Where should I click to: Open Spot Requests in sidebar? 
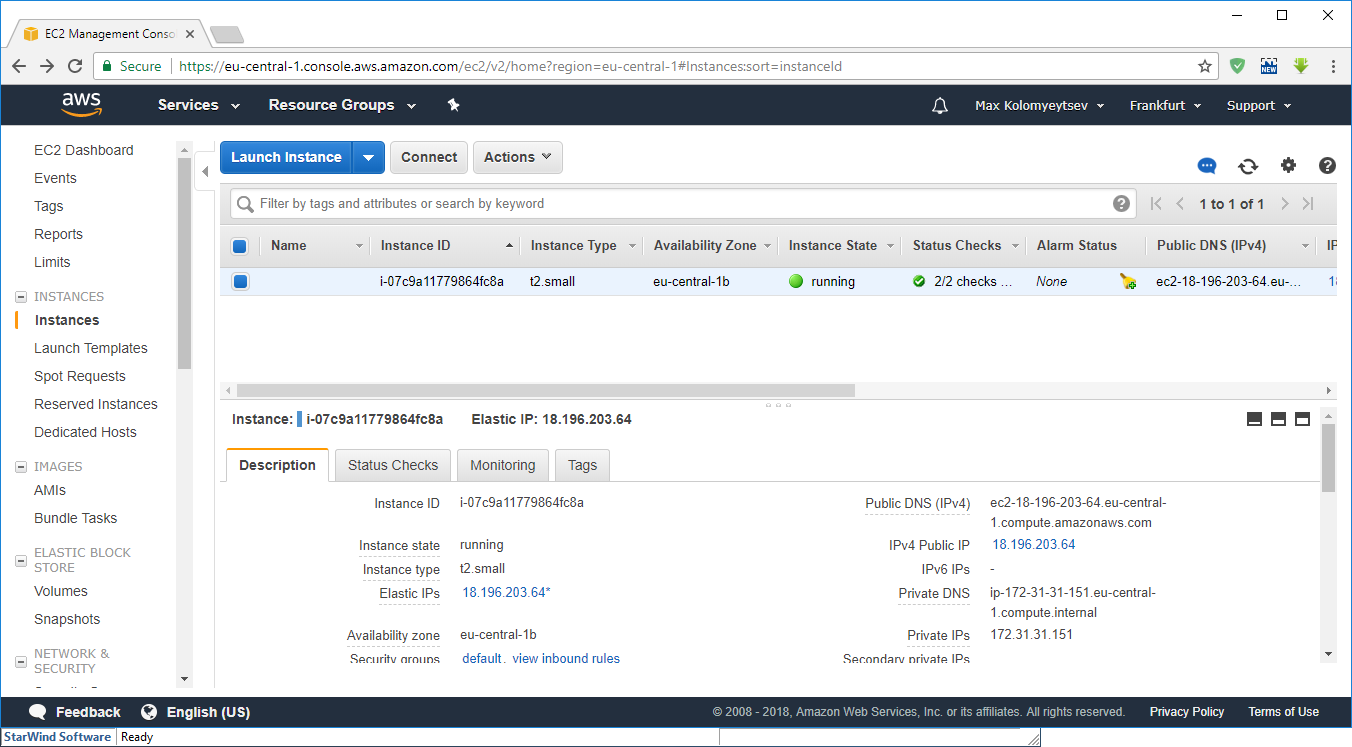click(80, 376)
